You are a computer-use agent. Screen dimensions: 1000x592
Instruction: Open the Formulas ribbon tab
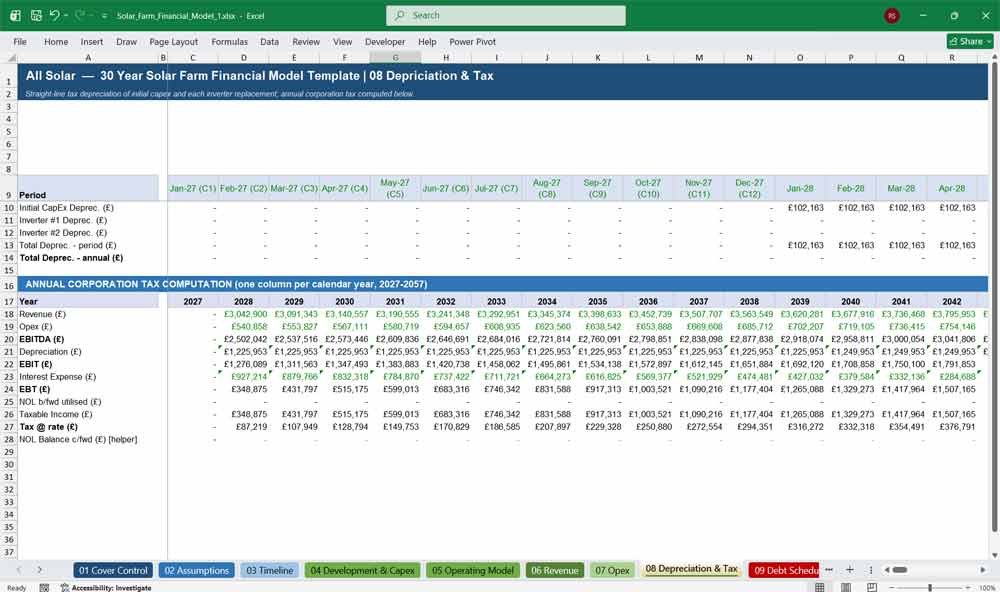tap(230, 41)
